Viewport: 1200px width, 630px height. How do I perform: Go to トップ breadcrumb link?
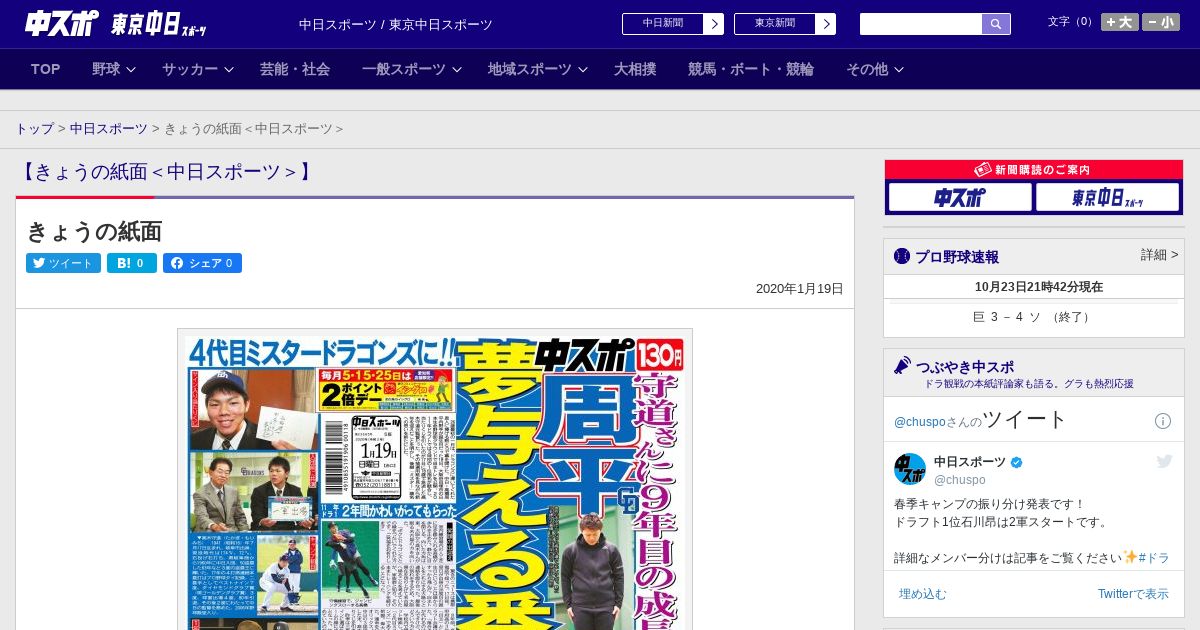point(35,129)
